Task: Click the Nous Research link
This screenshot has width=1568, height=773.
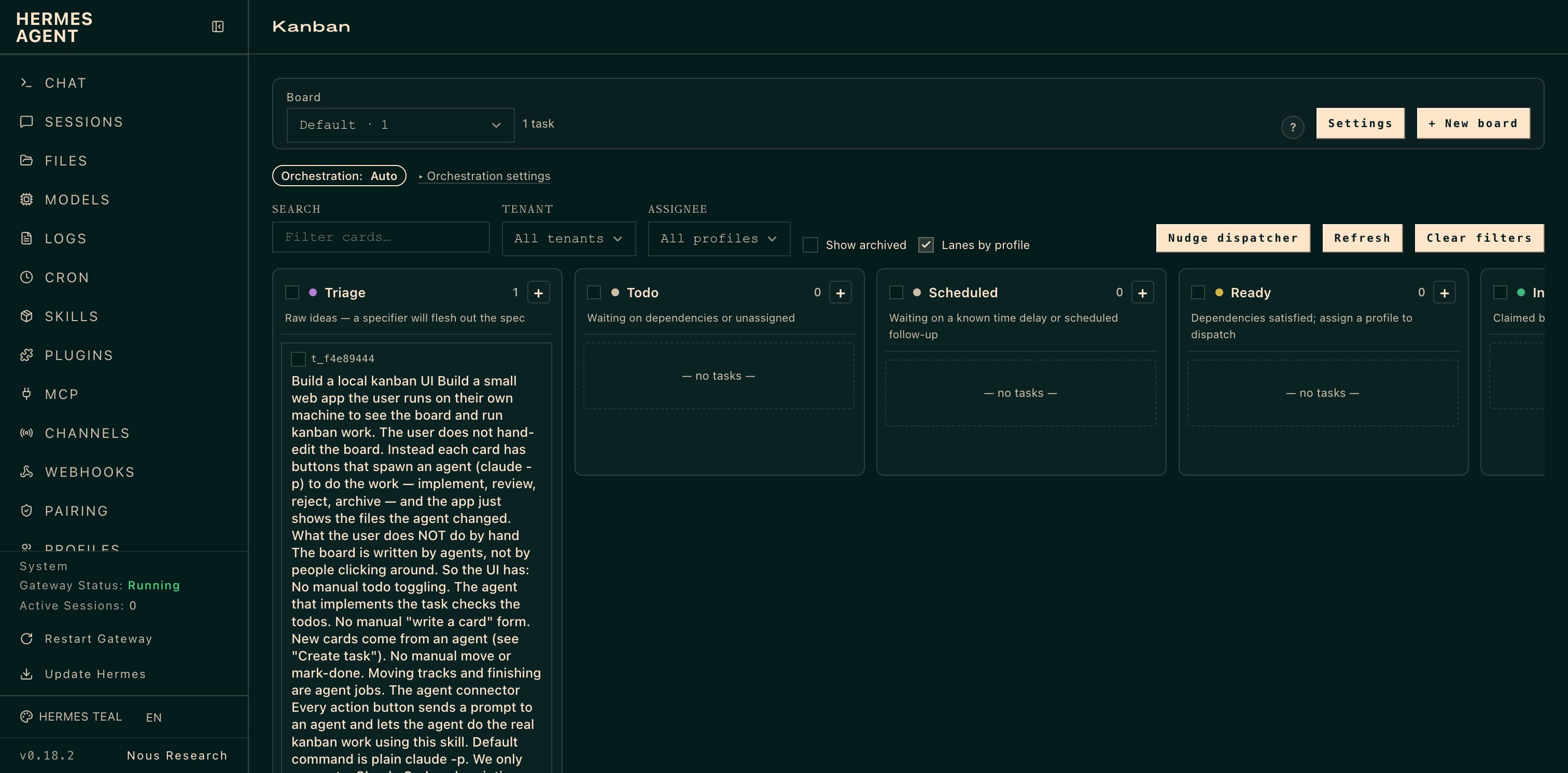Action: click(177, 755)
